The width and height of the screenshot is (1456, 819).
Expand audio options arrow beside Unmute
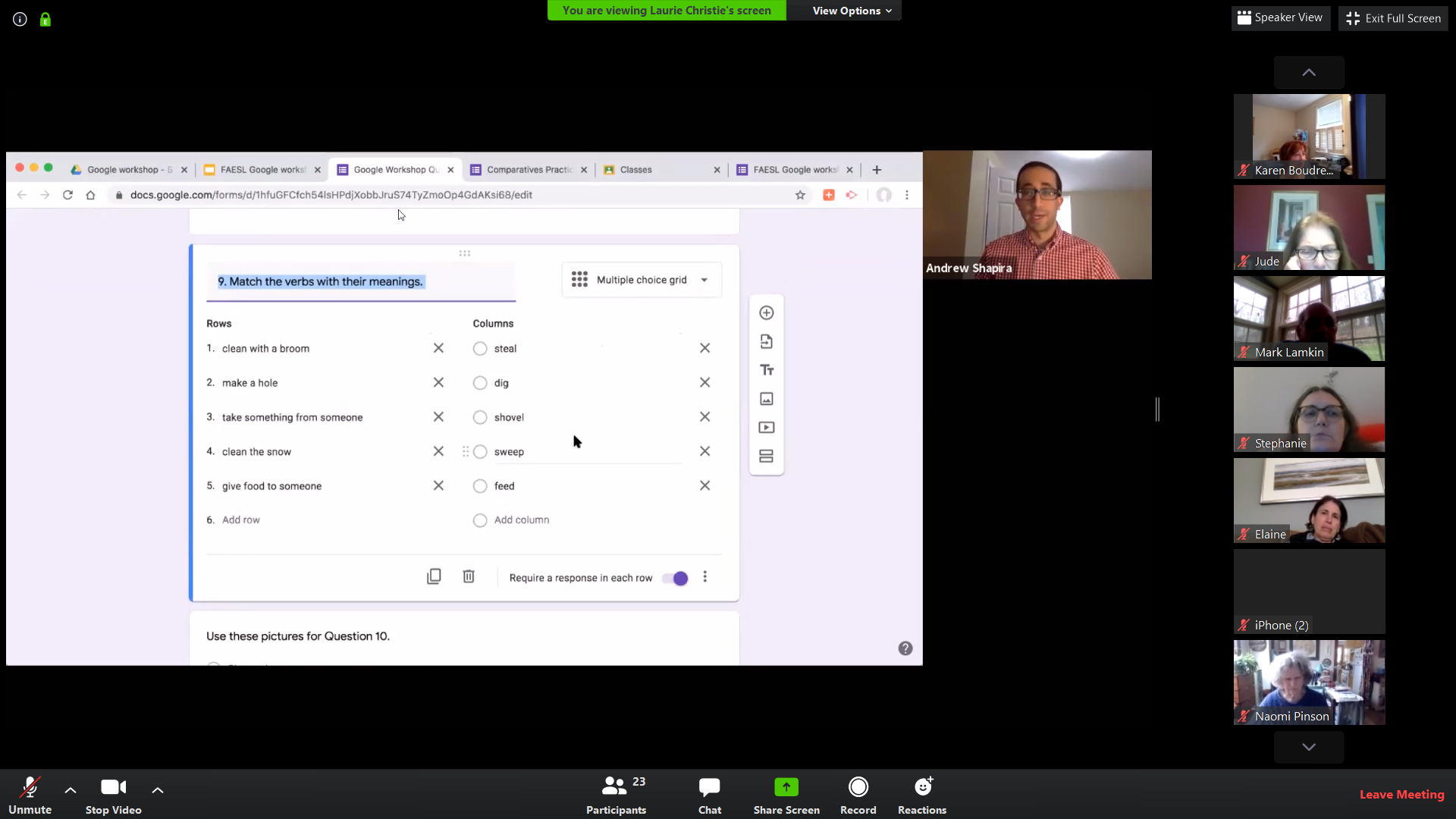click(71, 790)
